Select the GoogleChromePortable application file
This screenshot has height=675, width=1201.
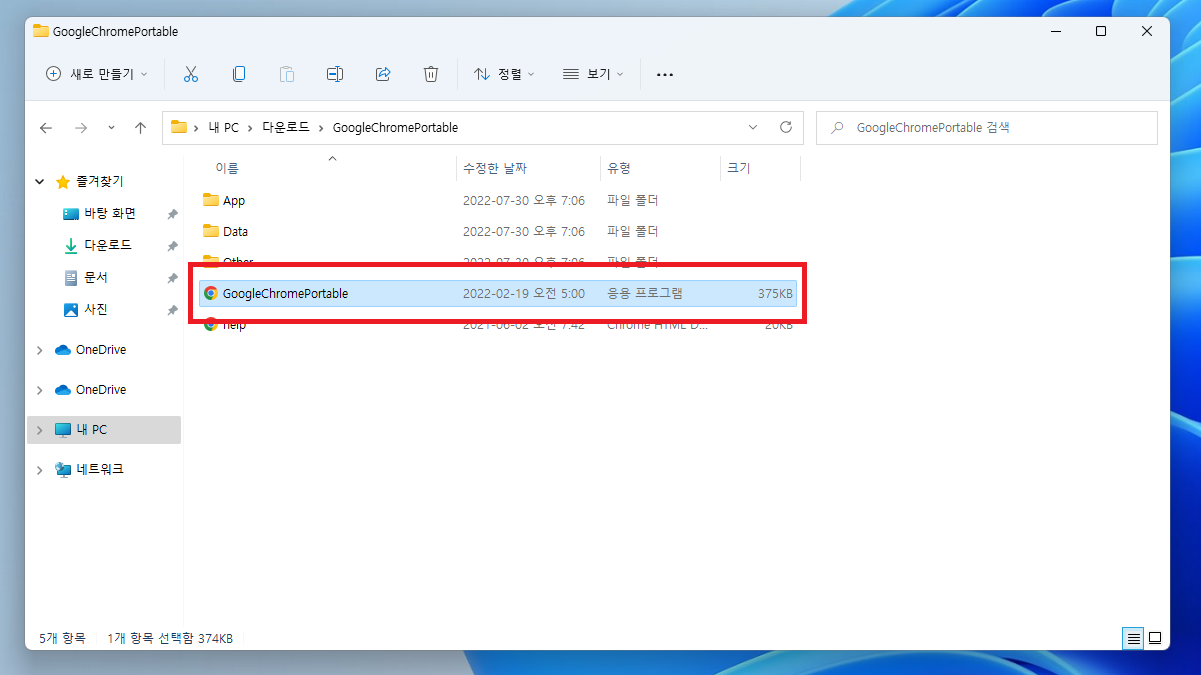(498, 293)
